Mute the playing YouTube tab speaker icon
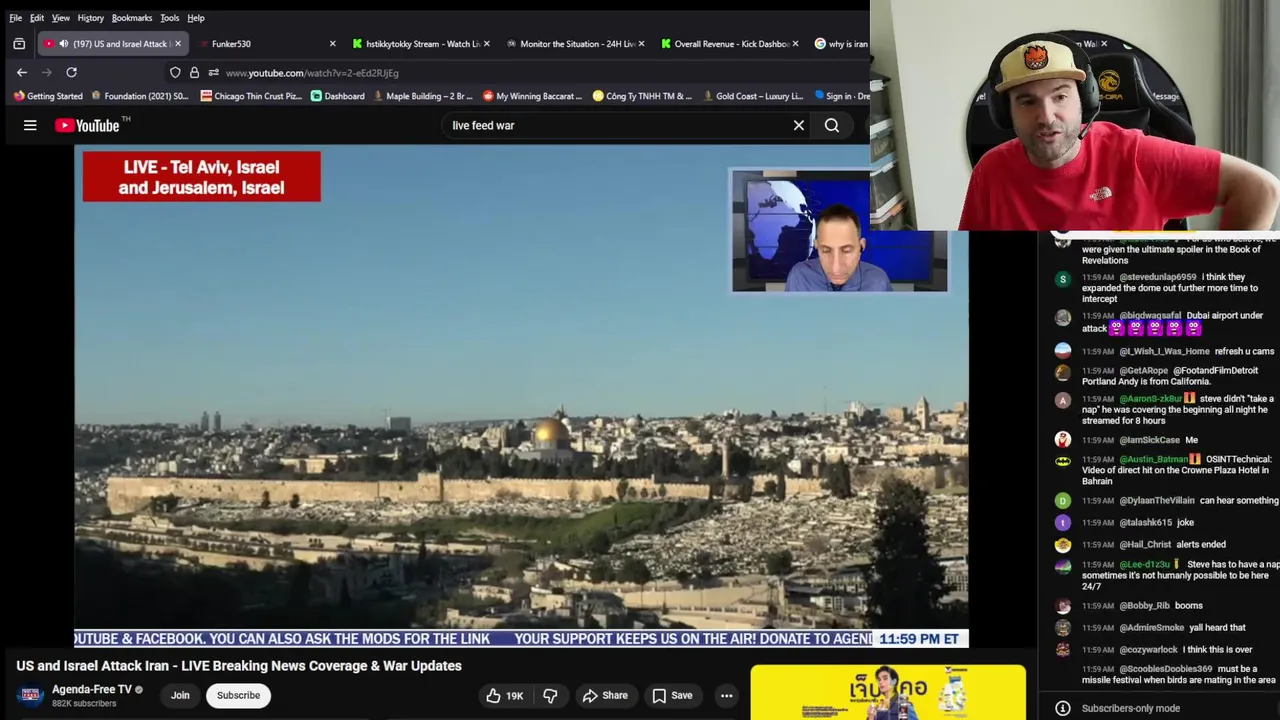 click(63, 44)
